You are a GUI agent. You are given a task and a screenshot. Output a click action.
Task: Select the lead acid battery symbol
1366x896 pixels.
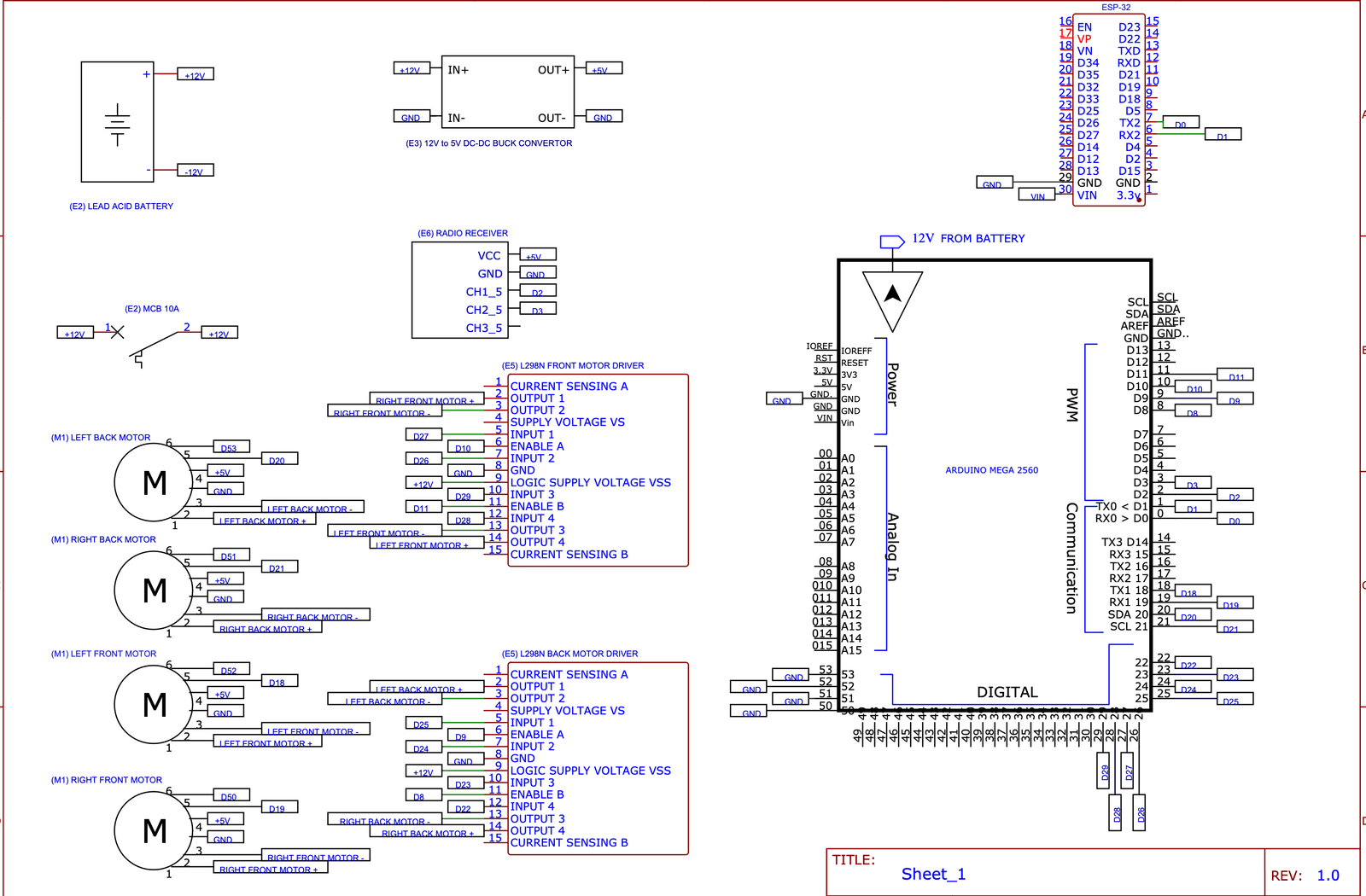point(118,121)
